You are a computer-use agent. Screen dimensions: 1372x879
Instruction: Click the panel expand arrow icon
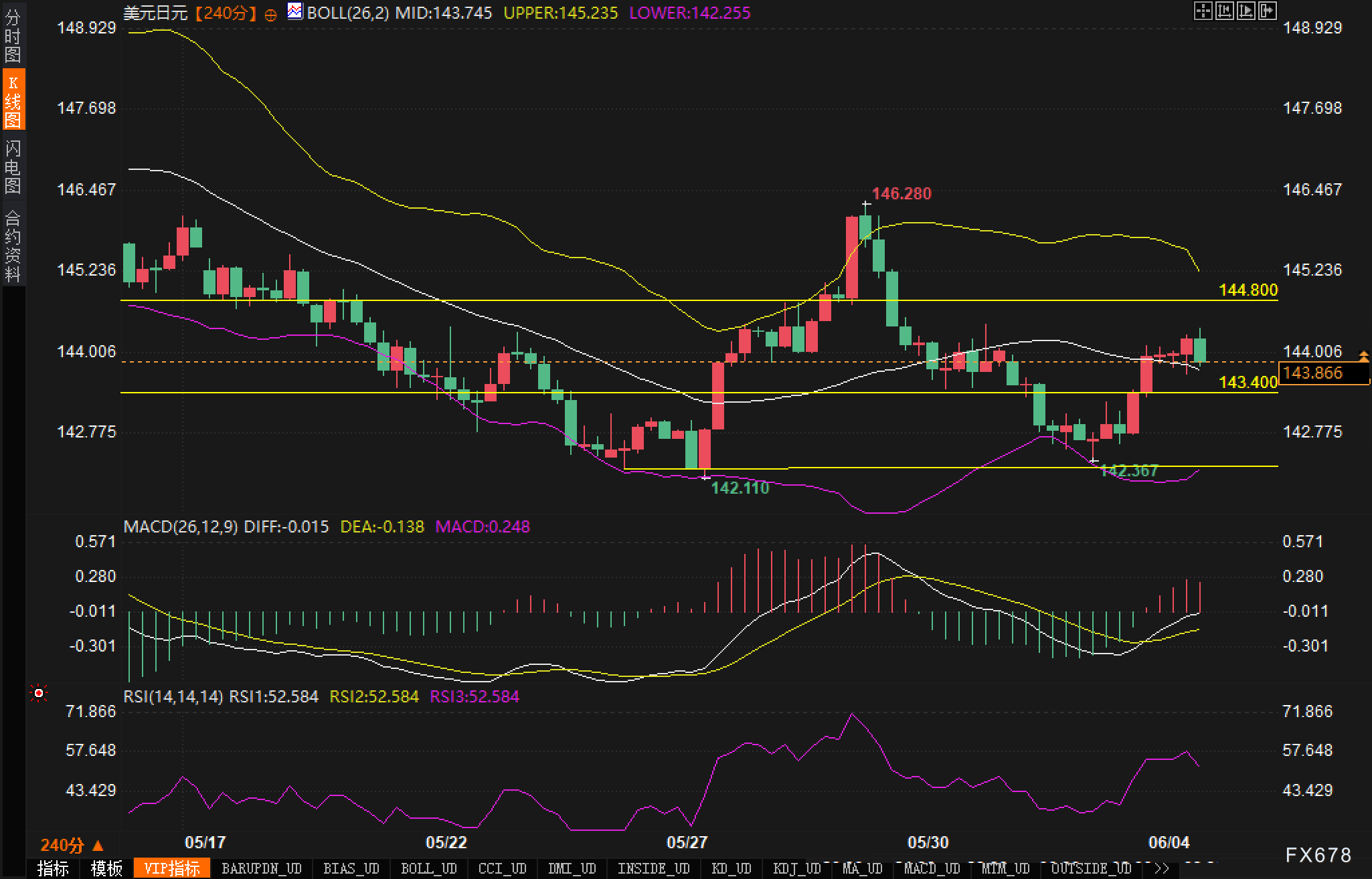[x=1267, y=11]
